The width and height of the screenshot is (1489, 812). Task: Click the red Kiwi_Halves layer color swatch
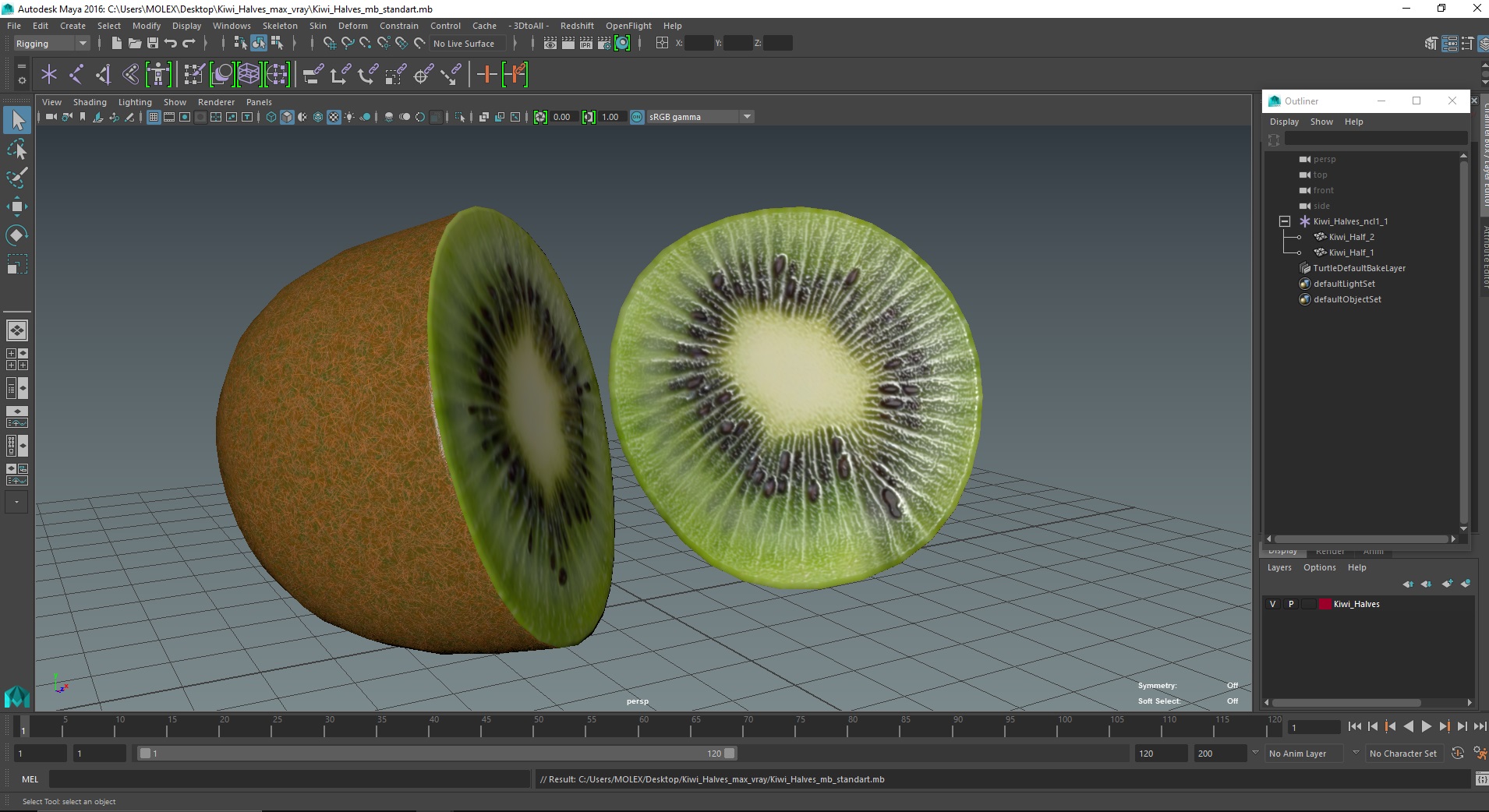[1325, 604]
